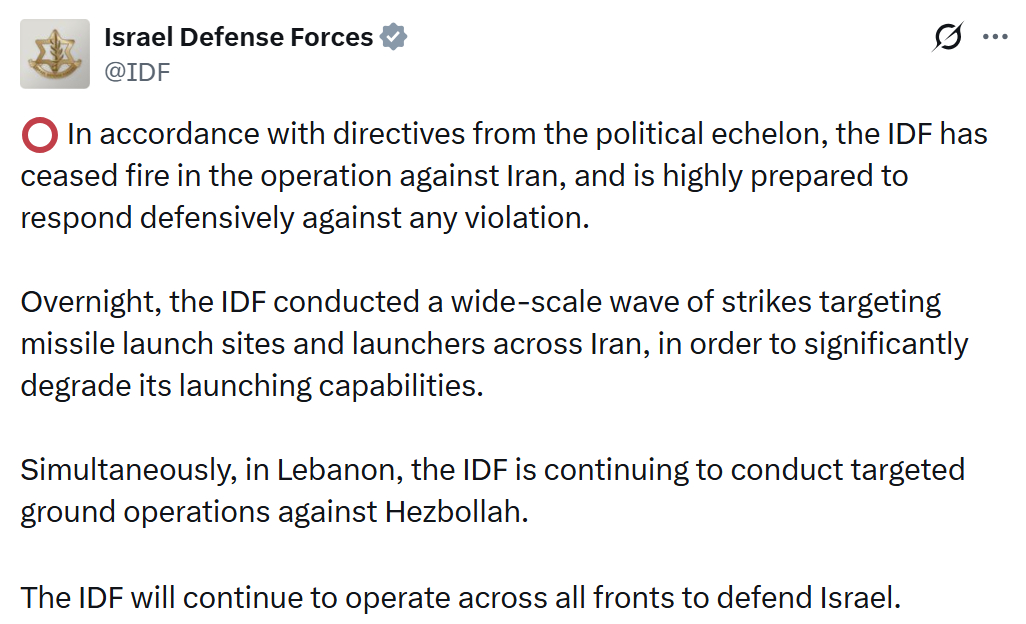The width and height of the screenshot is (1026, 624).
Task: Open the @IDF handle link
Action: (137, 72)
